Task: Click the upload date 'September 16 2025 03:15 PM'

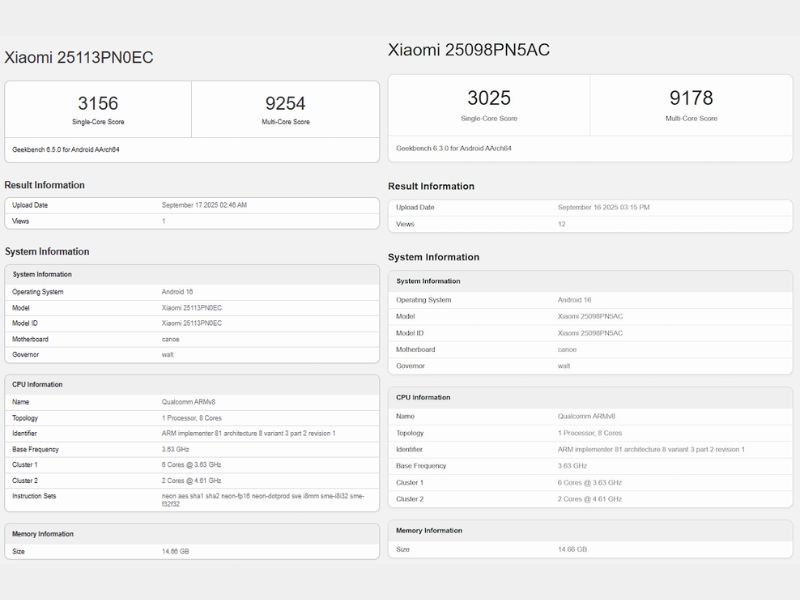Action: [x=604, y=207]
